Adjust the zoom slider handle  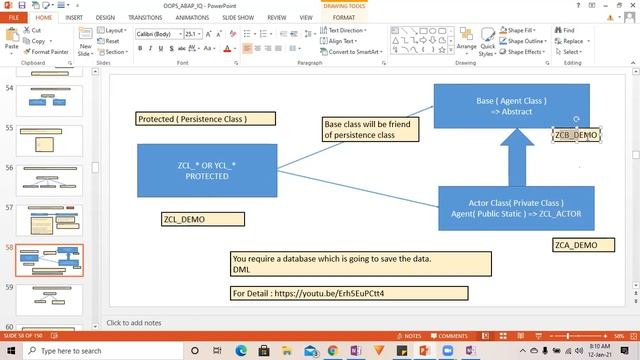pos(568,336)
